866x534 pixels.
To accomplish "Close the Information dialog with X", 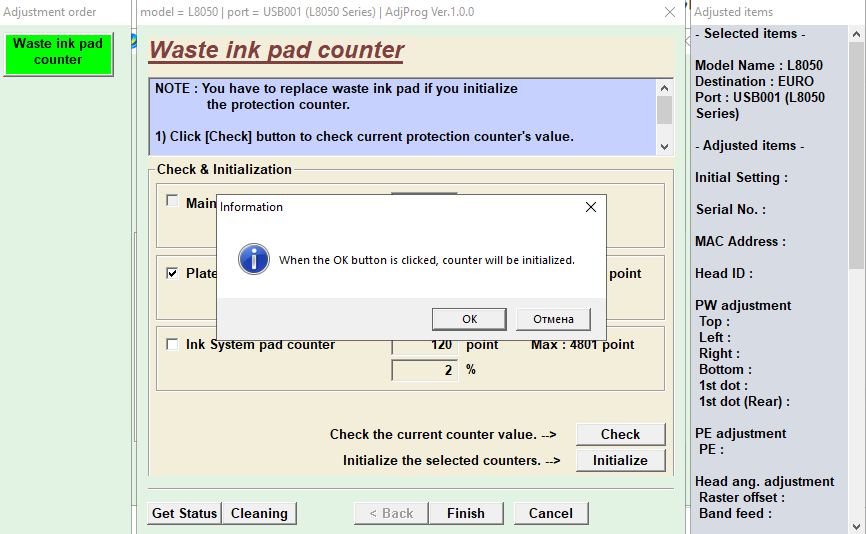I will (x=590, y=207).
